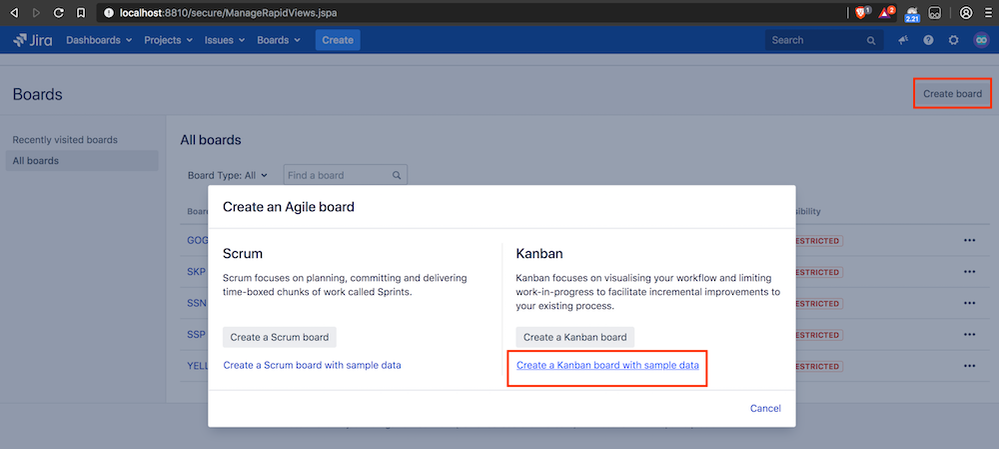Screen dimensions: 999x449
Task: Click the Create a Scrum board button
Action: pos(280,338)
